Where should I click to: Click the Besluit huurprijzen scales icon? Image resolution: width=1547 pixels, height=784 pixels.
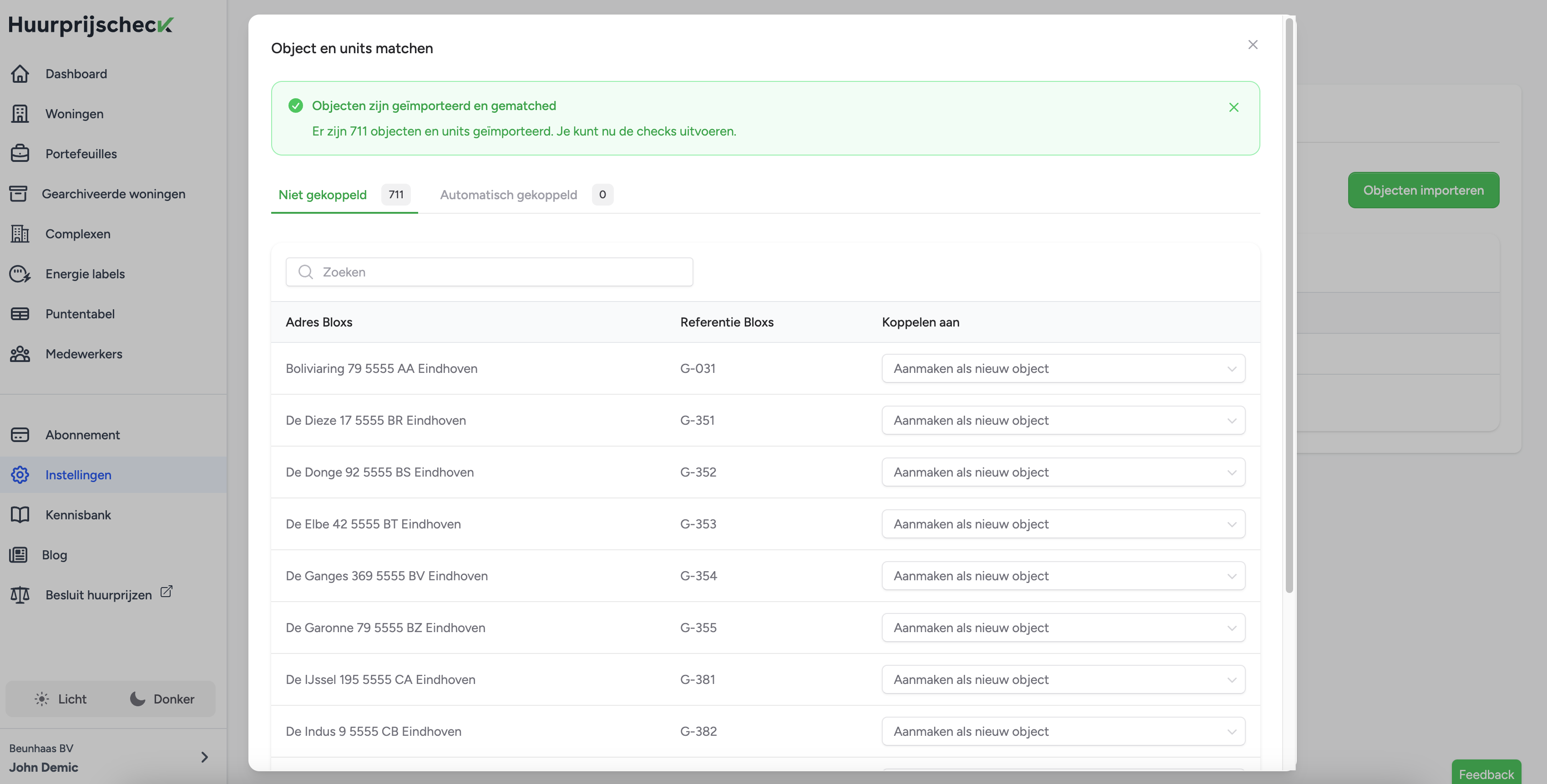pos(20,595)
